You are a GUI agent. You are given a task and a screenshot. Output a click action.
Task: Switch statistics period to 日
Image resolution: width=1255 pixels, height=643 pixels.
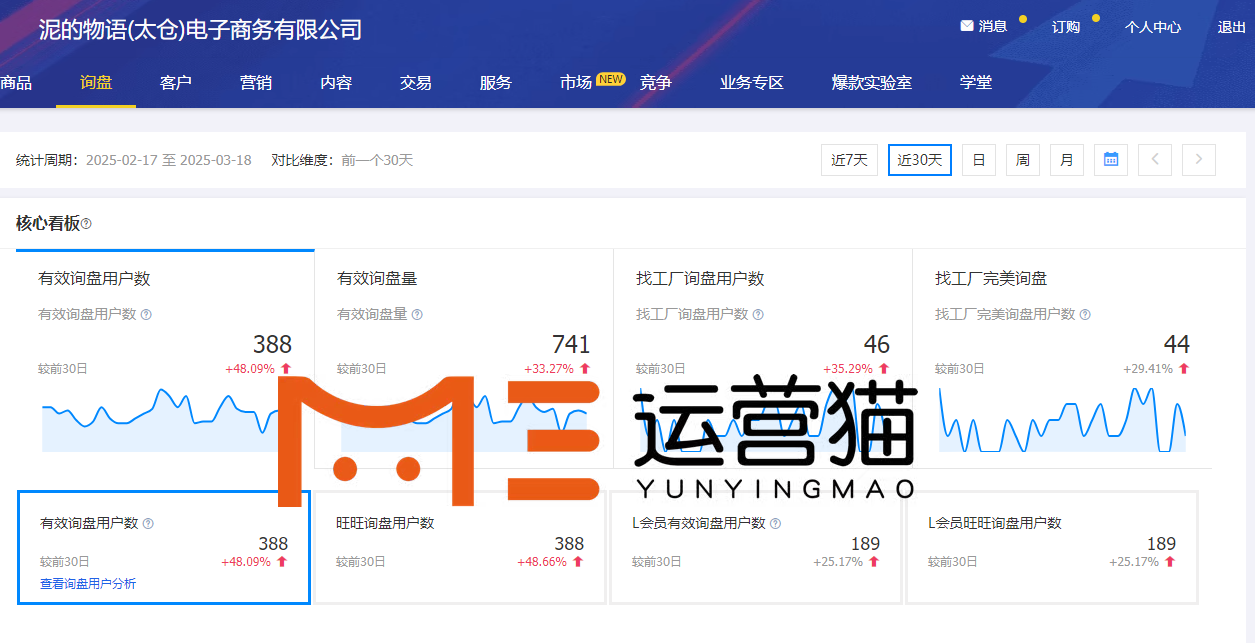pos(978,160)
